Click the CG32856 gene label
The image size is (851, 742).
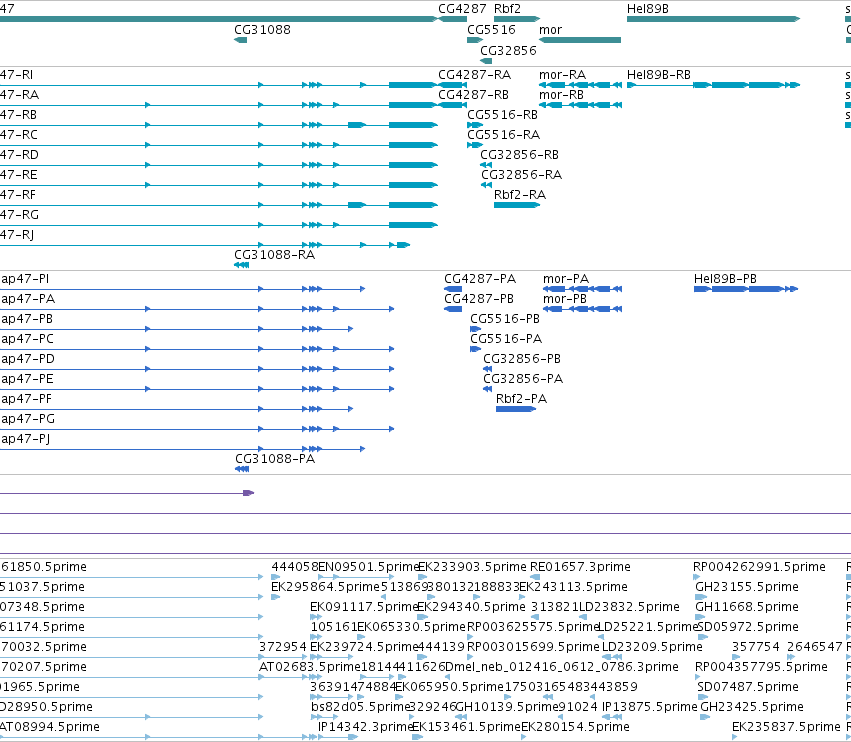pyautogui.click(x=509, y=50)
